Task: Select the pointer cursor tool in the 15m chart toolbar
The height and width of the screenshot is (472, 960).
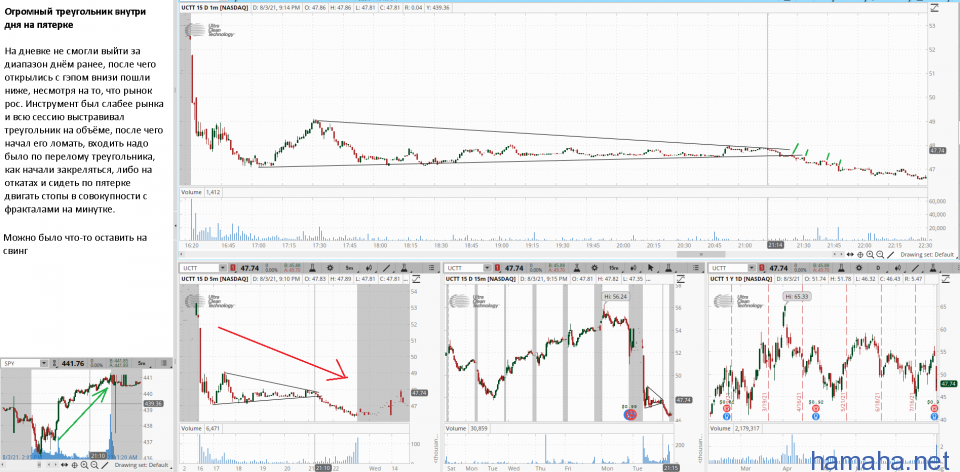Action: 650,268
